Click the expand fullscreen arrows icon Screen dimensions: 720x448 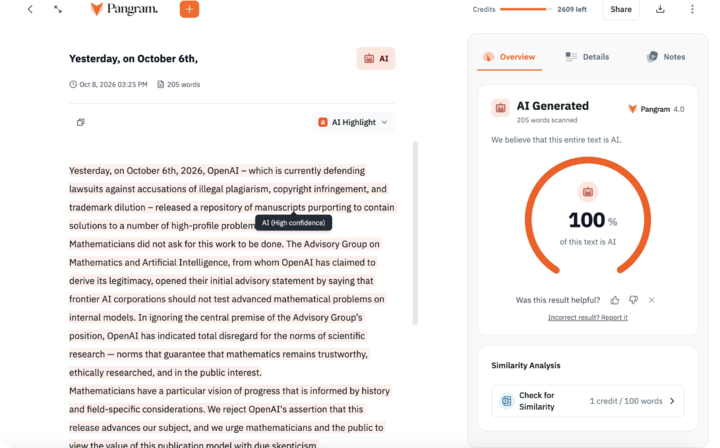pyautogui.click(x=58, y=9)
